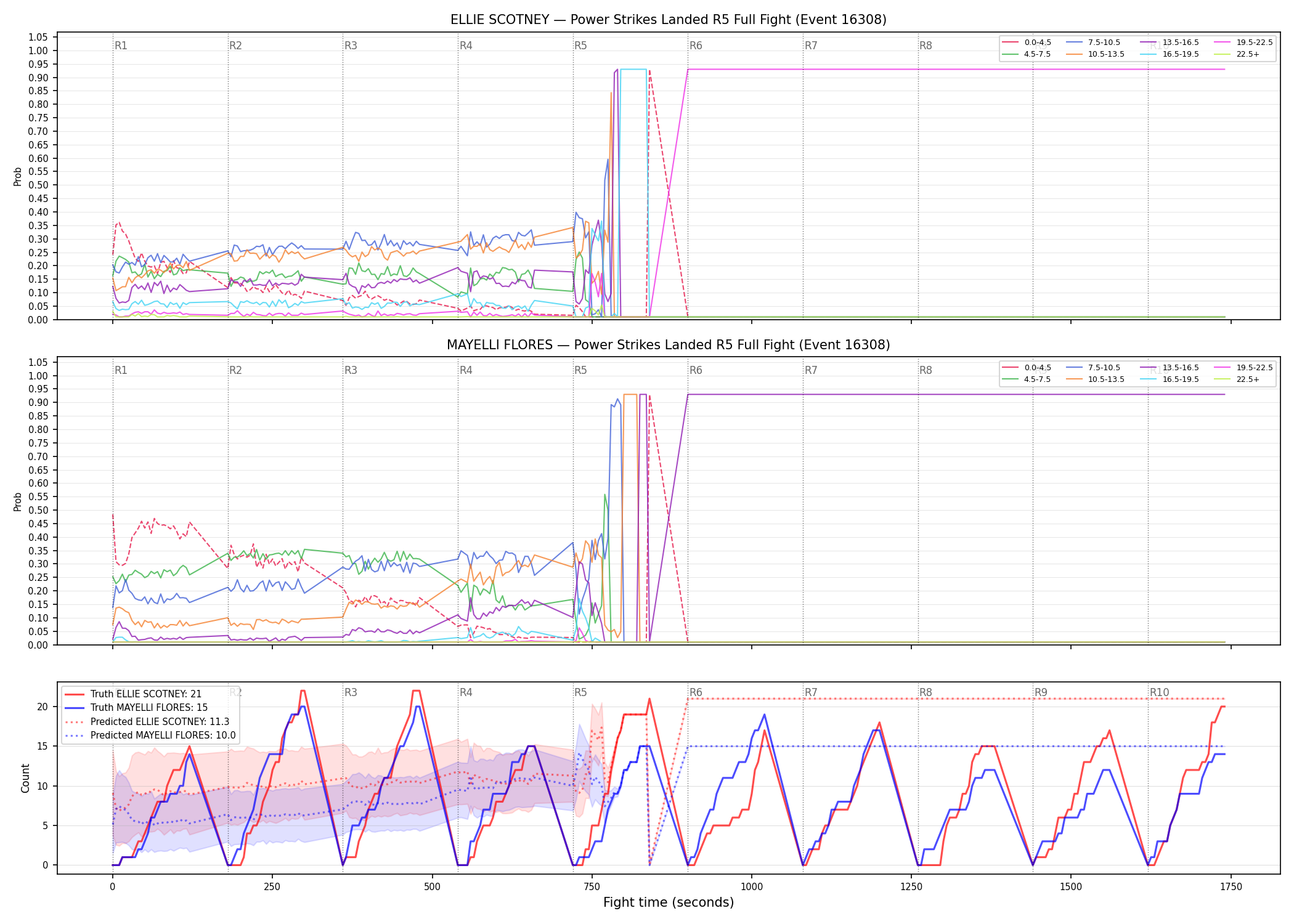Screen dimensions: 1294x924
Task: Click the MAYELLI FLORES chart title
Action: (x=669, y=345)
